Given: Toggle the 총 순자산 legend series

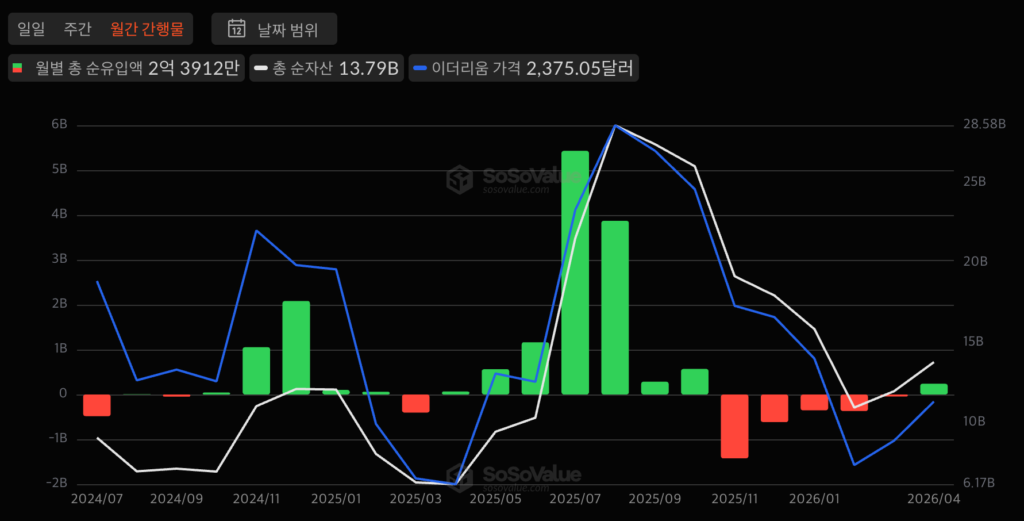Looking at the screenshot, I should coord(327,68).
